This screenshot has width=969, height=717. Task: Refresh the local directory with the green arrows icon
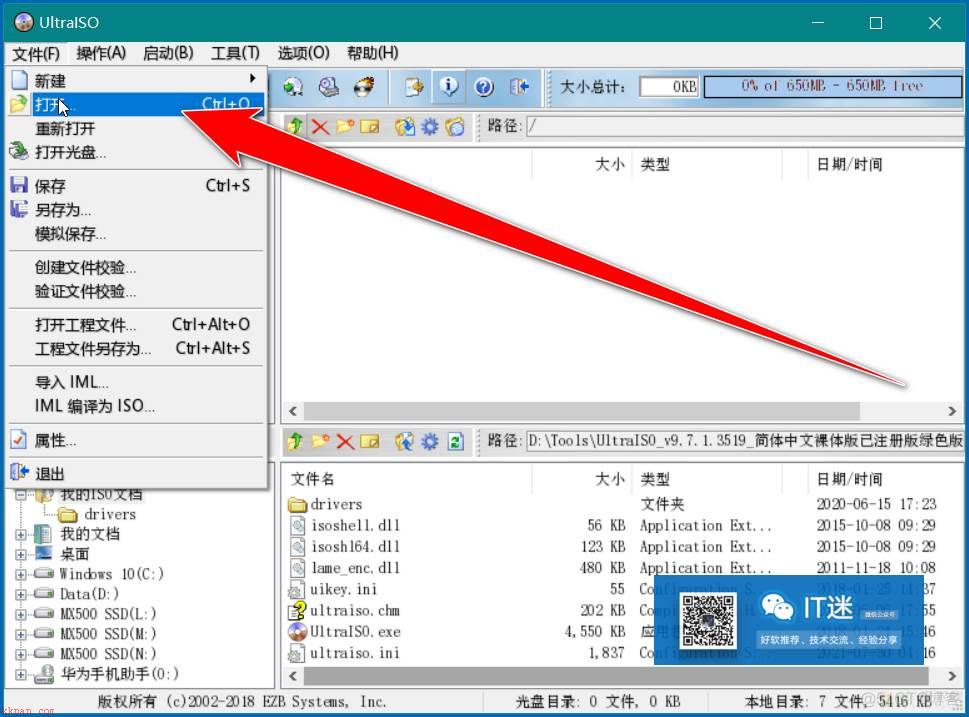coord(456,441)
